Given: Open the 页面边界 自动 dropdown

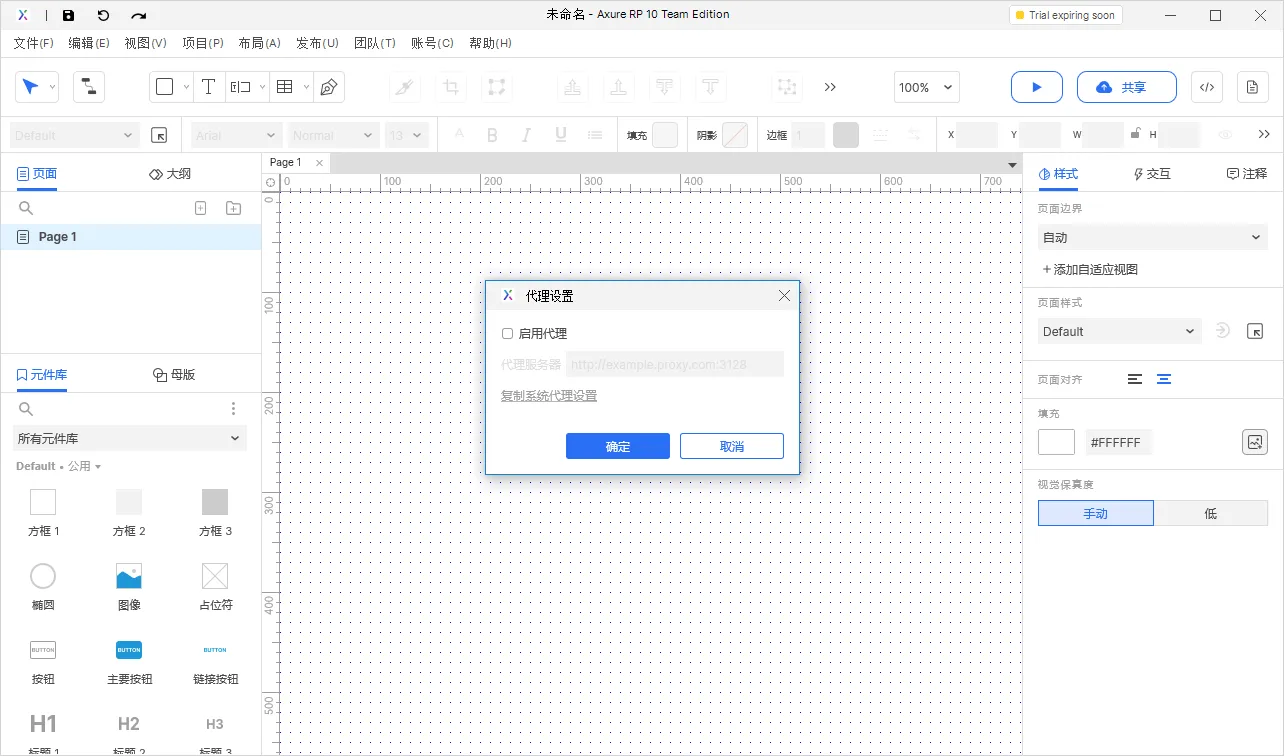Looking at the screenshot, I should (1152, 237).
